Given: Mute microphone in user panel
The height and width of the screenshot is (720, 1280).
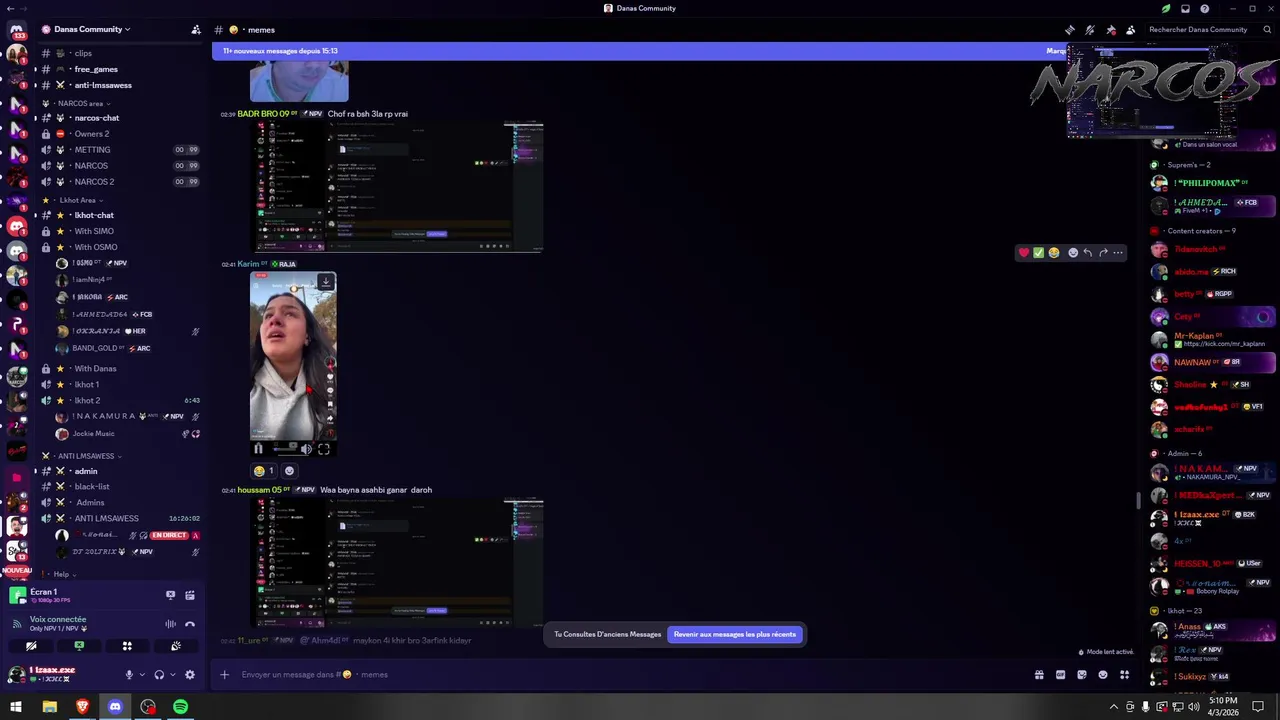Looking at the screenshot, I should point(130,675).
